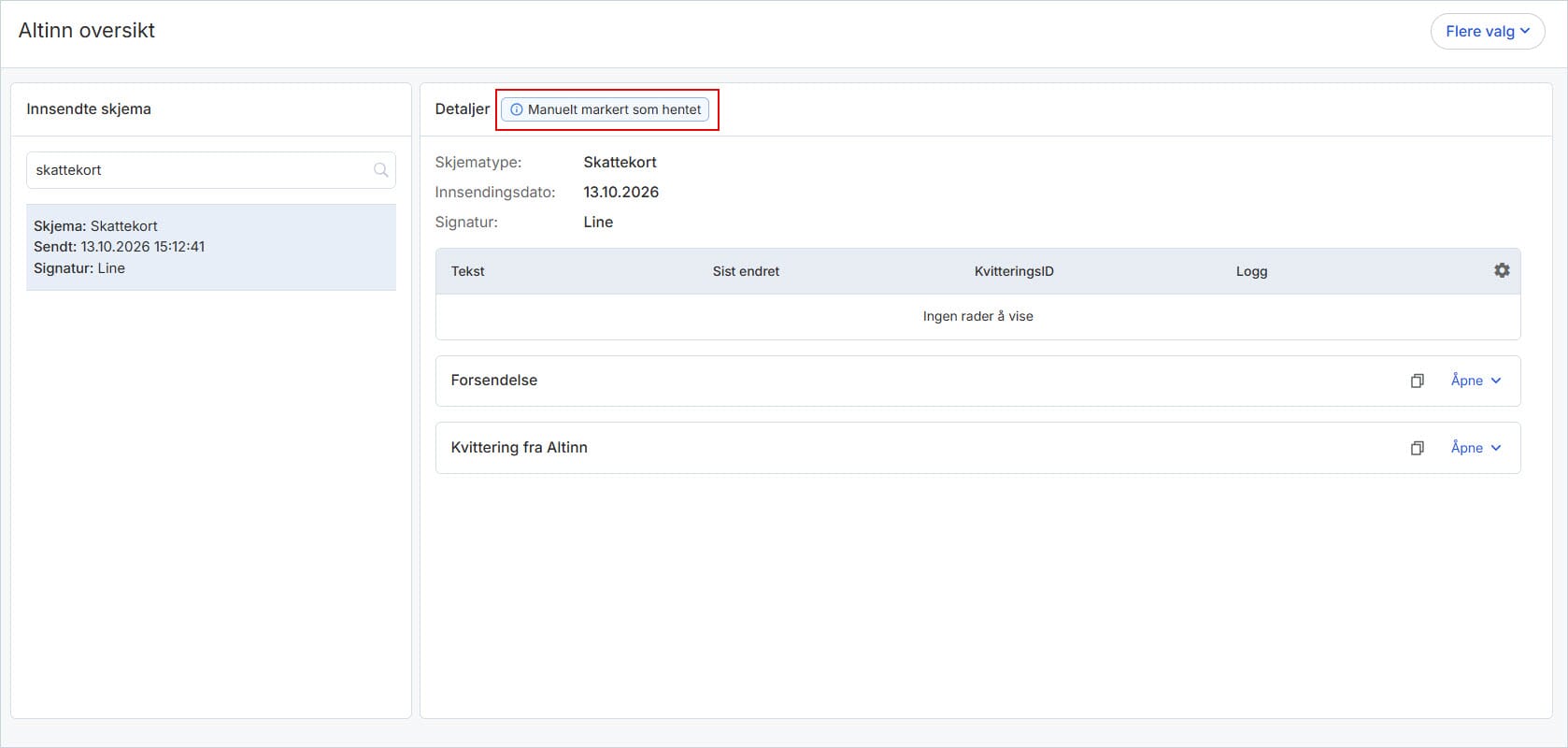Click the Innsendingsdato value 13.10.2026

pos(621,192)
